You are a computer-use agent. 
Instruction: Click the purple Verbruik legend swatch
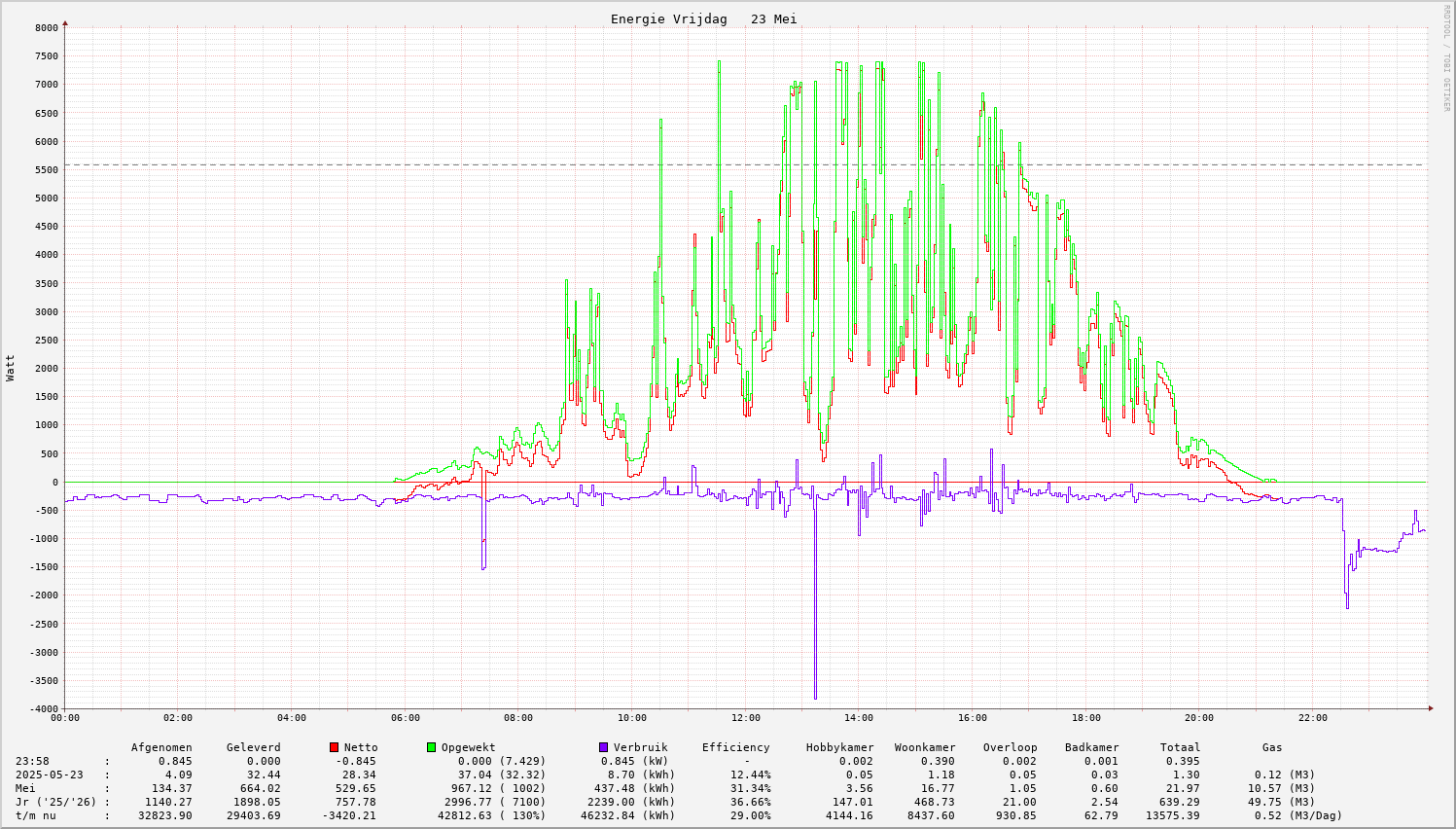(x=603, y=747)
